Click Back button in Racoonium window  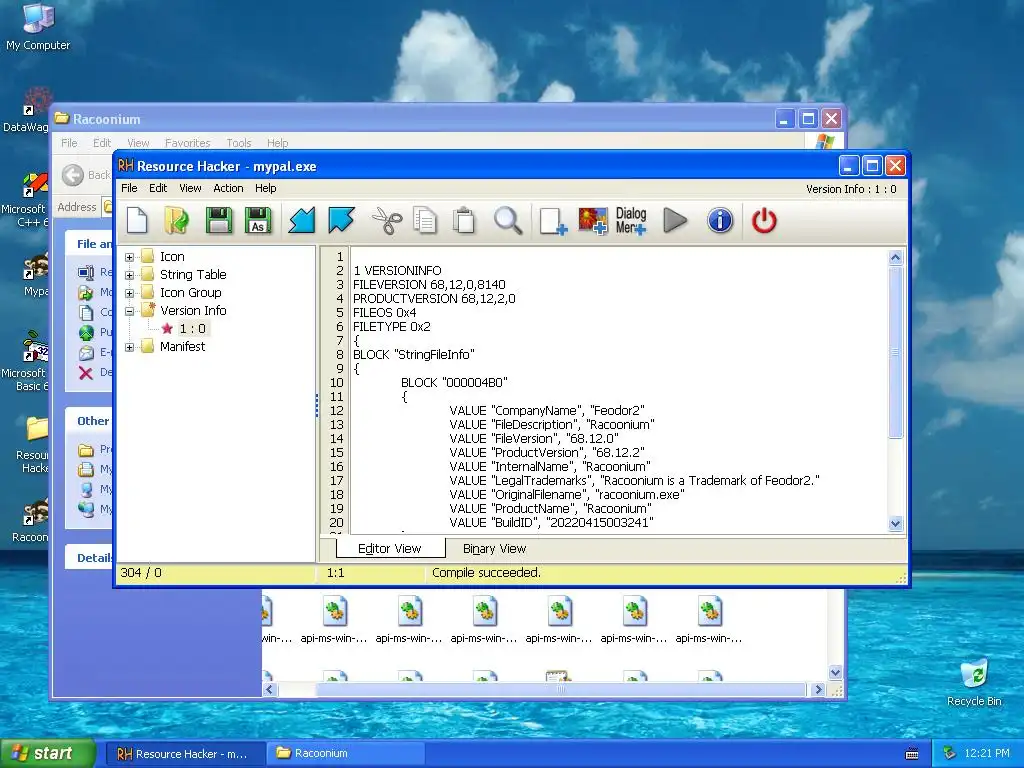click(x=86, y=175)
